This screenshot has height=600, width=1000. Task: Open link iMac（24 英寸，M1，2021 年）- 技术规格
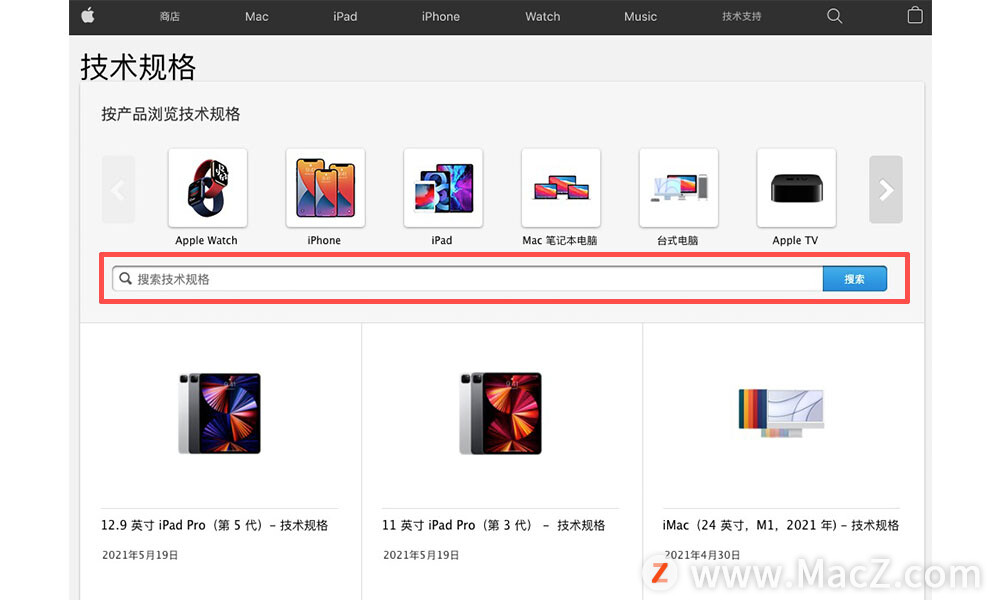pos(781,525)
